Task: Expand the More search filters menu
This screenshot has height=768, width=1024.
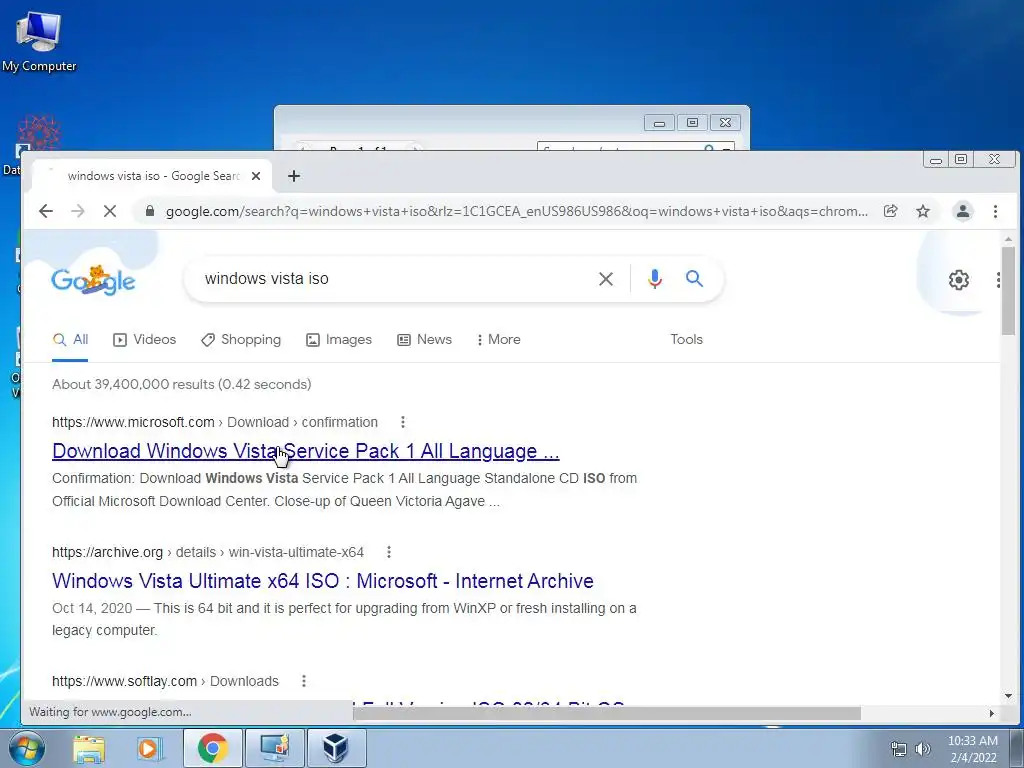Action: pyautogui.click(x=499, y=340)
